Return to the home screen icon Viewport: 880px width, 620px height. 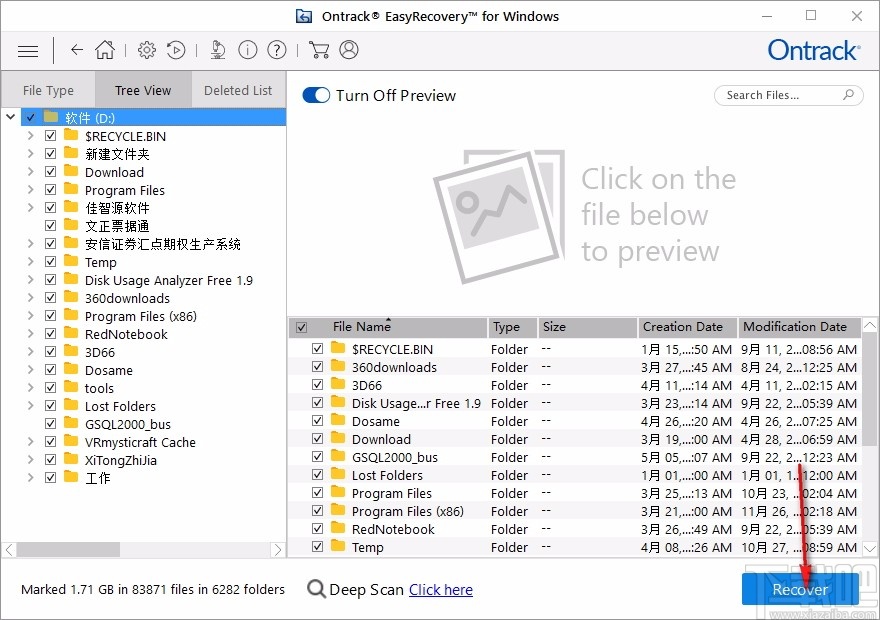[x=105, y=50]
